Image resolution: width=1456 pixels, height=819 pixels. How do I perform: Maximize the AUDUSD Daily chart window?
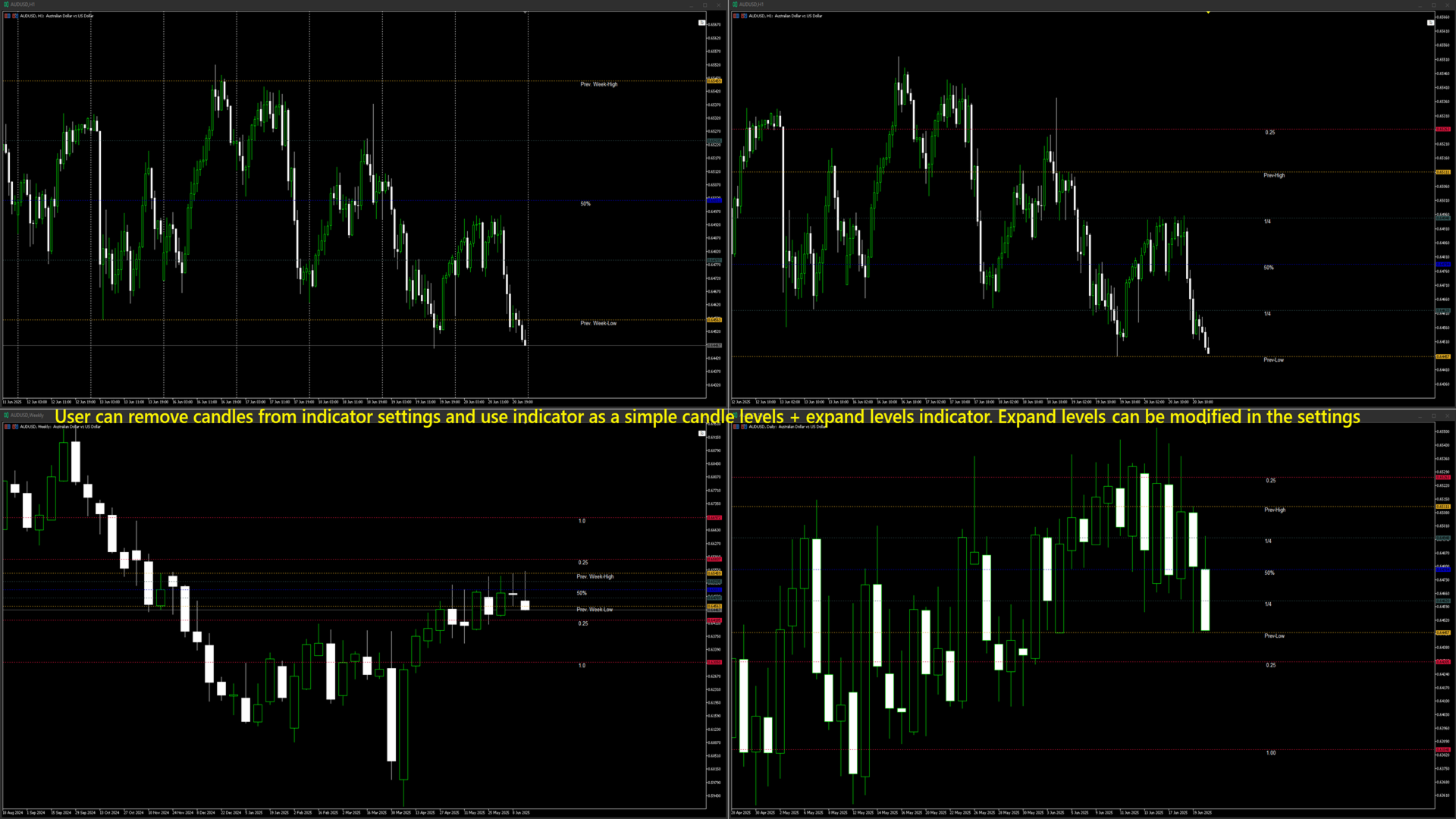point(1433,416)
